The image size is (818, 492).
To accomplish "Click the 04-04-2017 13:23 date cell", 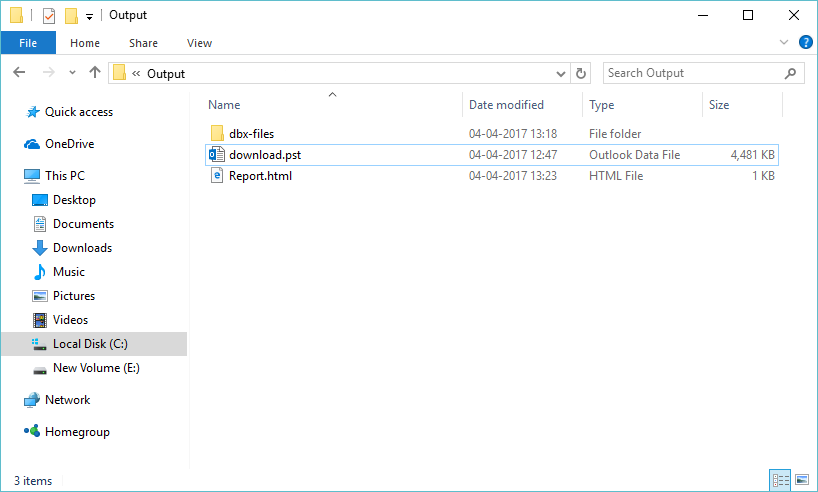I will [x=513, y=176].
